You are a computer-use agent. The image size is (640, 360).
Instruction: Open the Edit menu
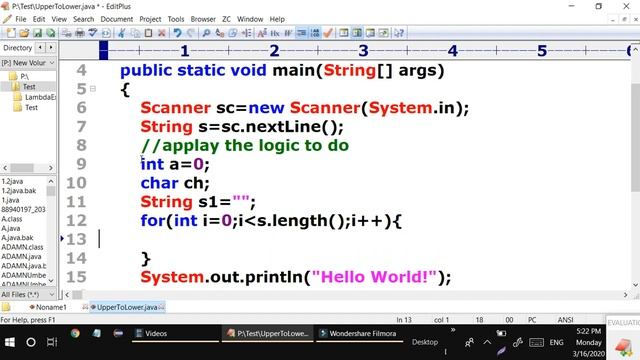click(x=39, y=19)
